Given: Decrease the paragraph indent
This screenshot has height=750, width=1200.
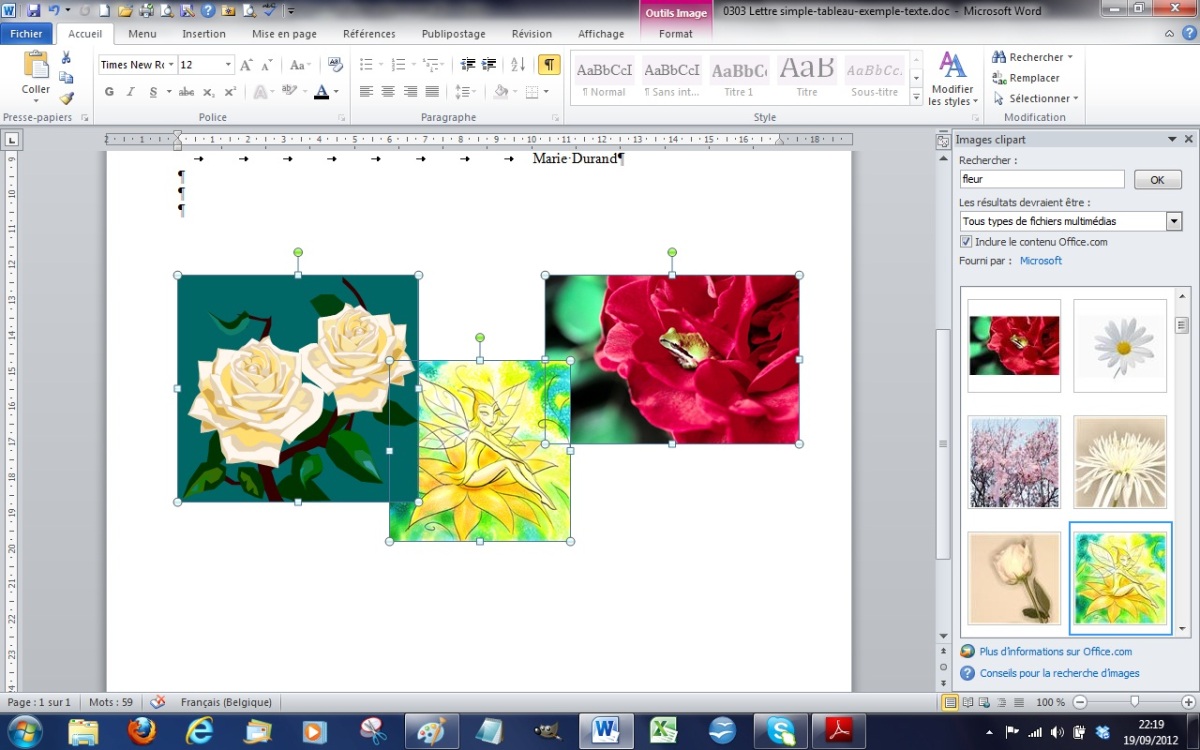Looking at the screenshot, I should [x=468, y=65].
